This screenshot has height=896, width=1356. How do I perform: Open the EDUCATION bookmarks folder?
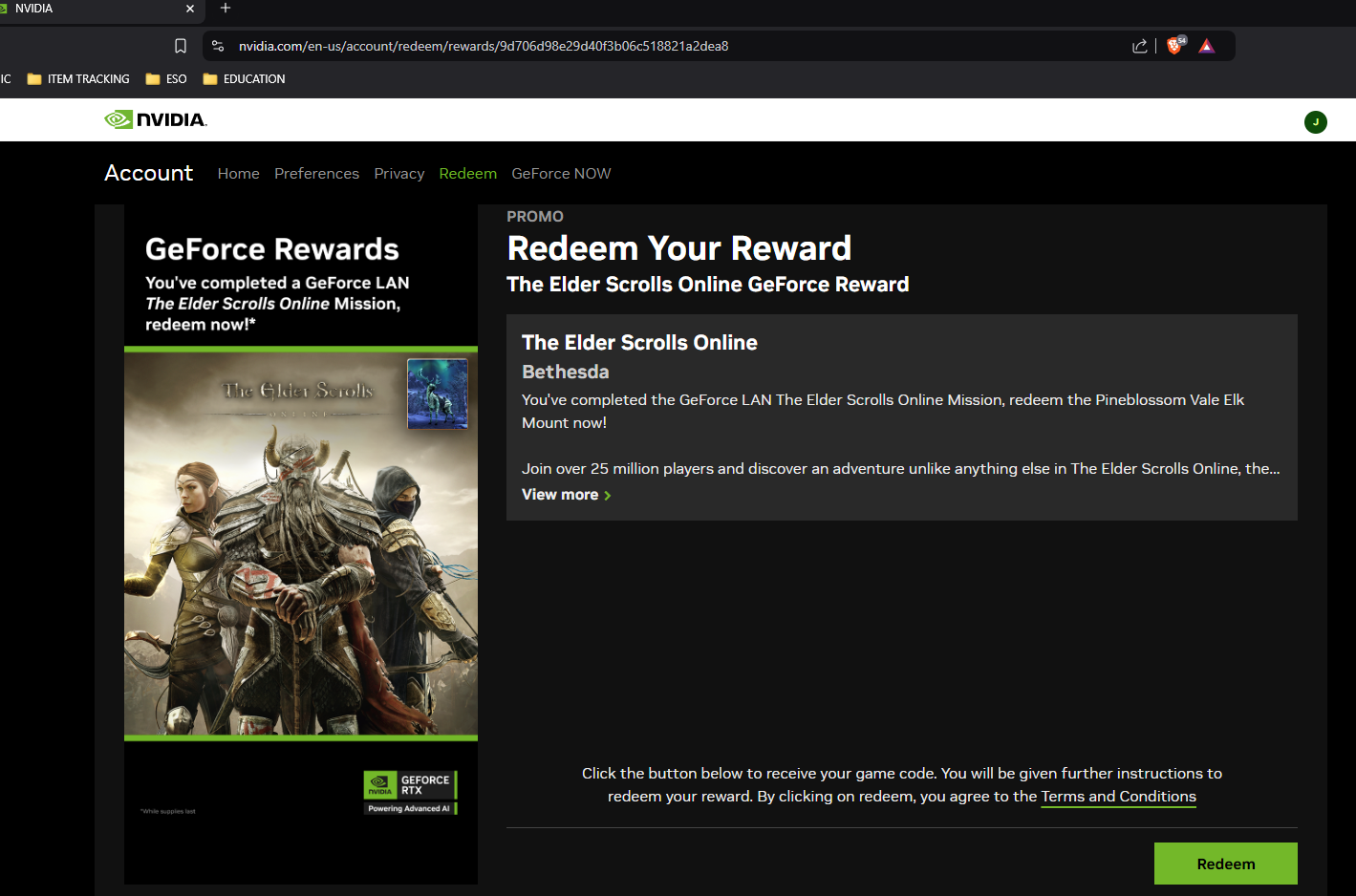point(245,79)
